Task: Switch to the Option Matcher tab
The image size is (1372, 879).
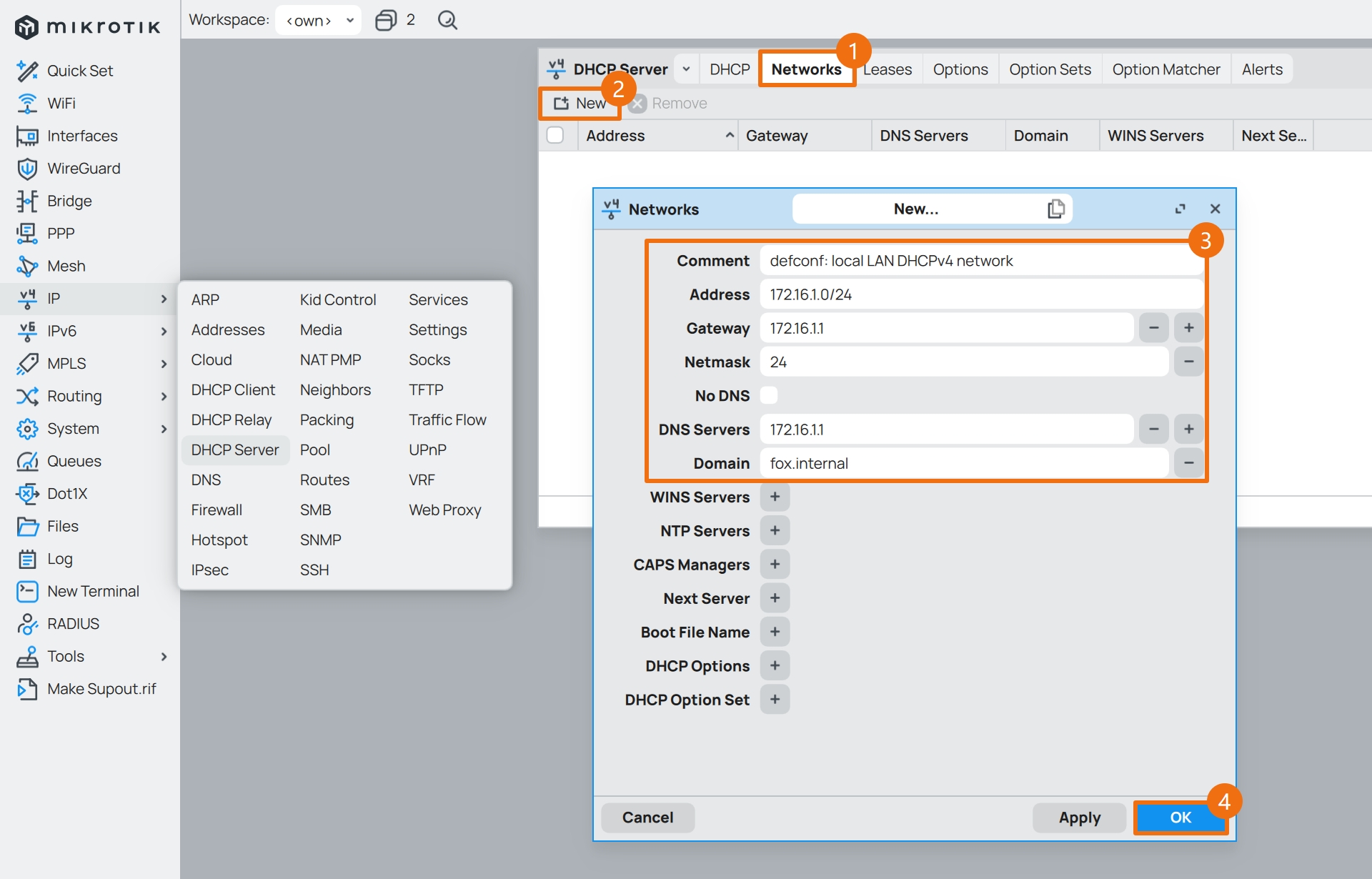Action: [1166, 69]
